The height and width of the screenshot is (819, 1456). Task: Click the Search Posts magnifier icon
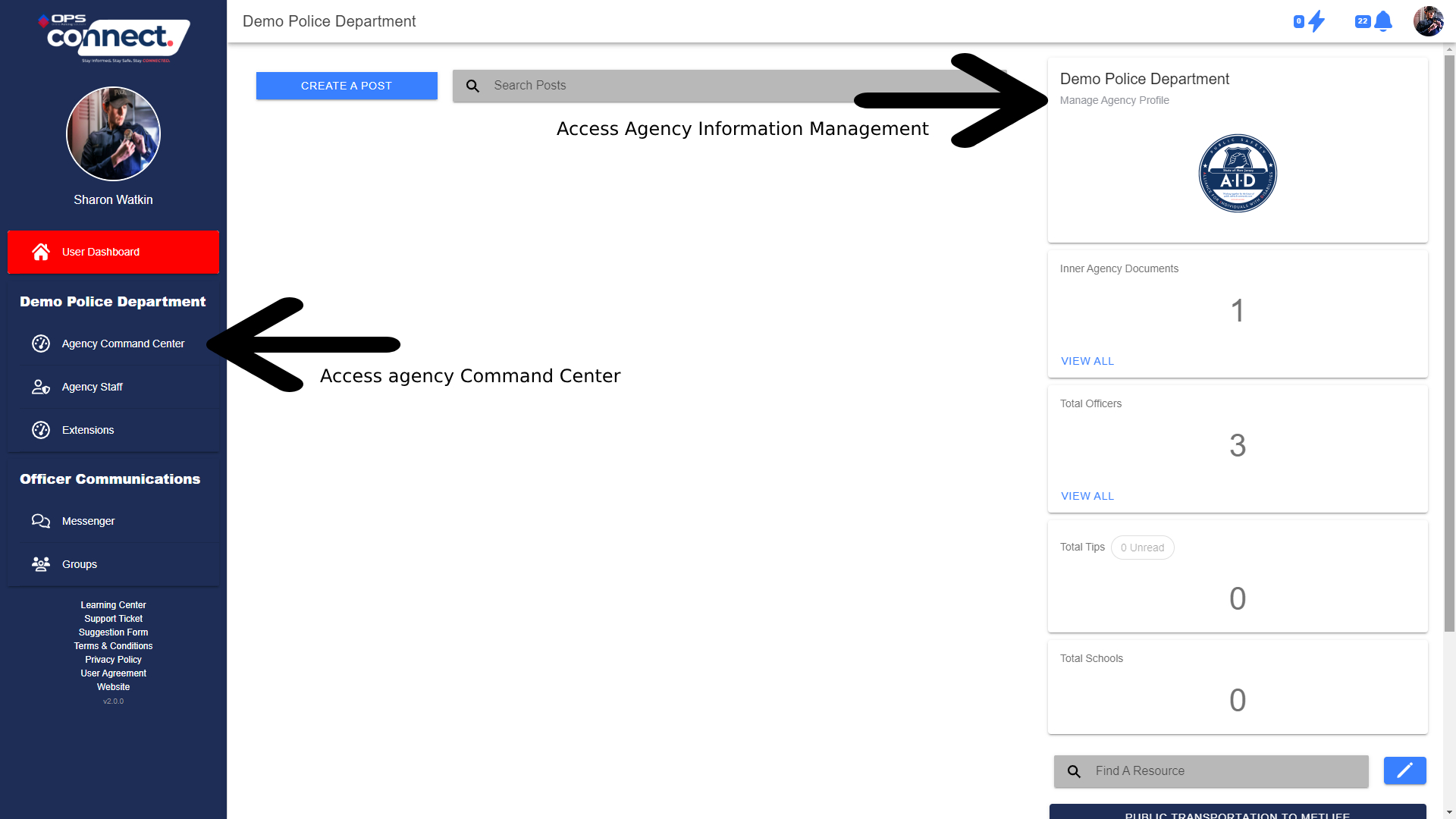[x=472, y=86]
